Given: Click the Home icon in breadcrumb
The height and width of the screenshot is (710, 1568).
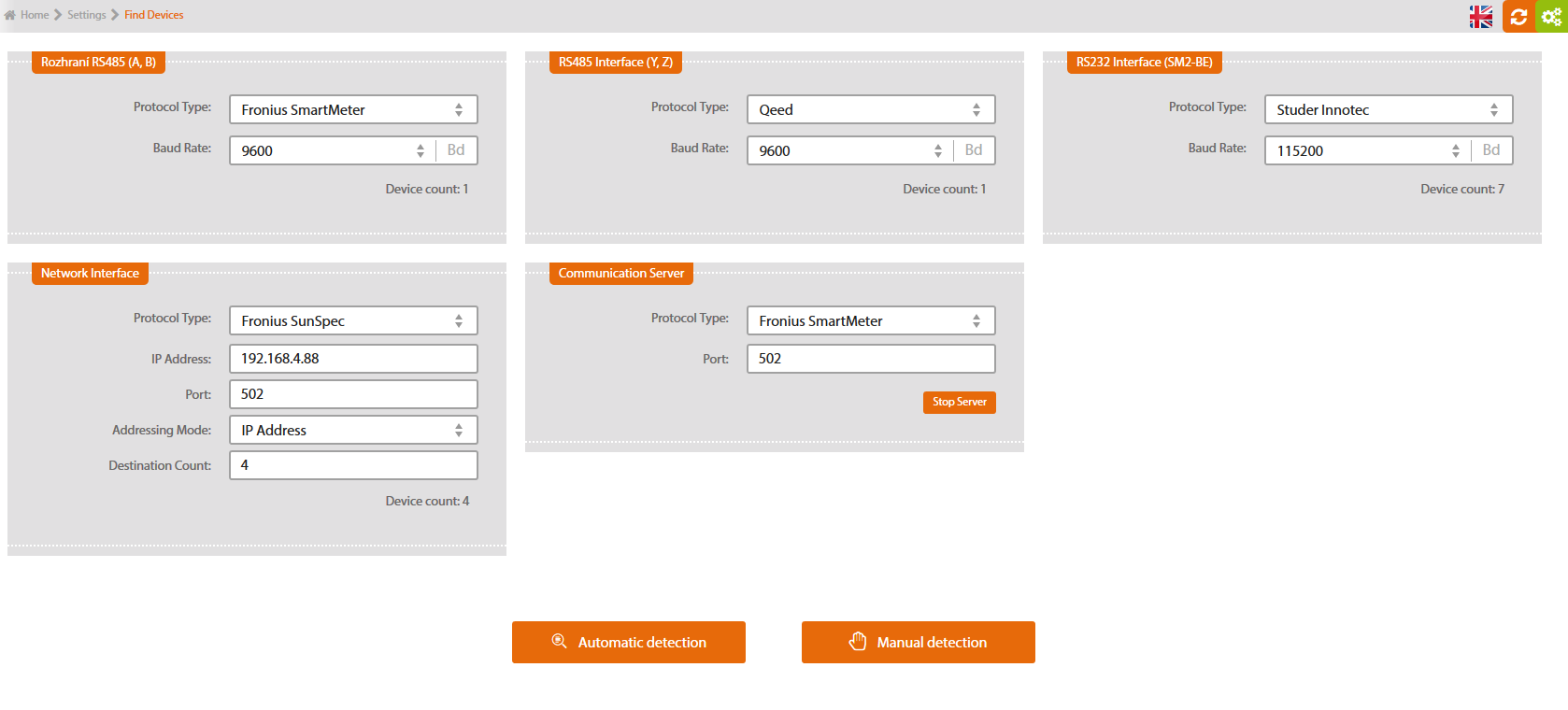Looking at the screenshot, I should 10,15.
